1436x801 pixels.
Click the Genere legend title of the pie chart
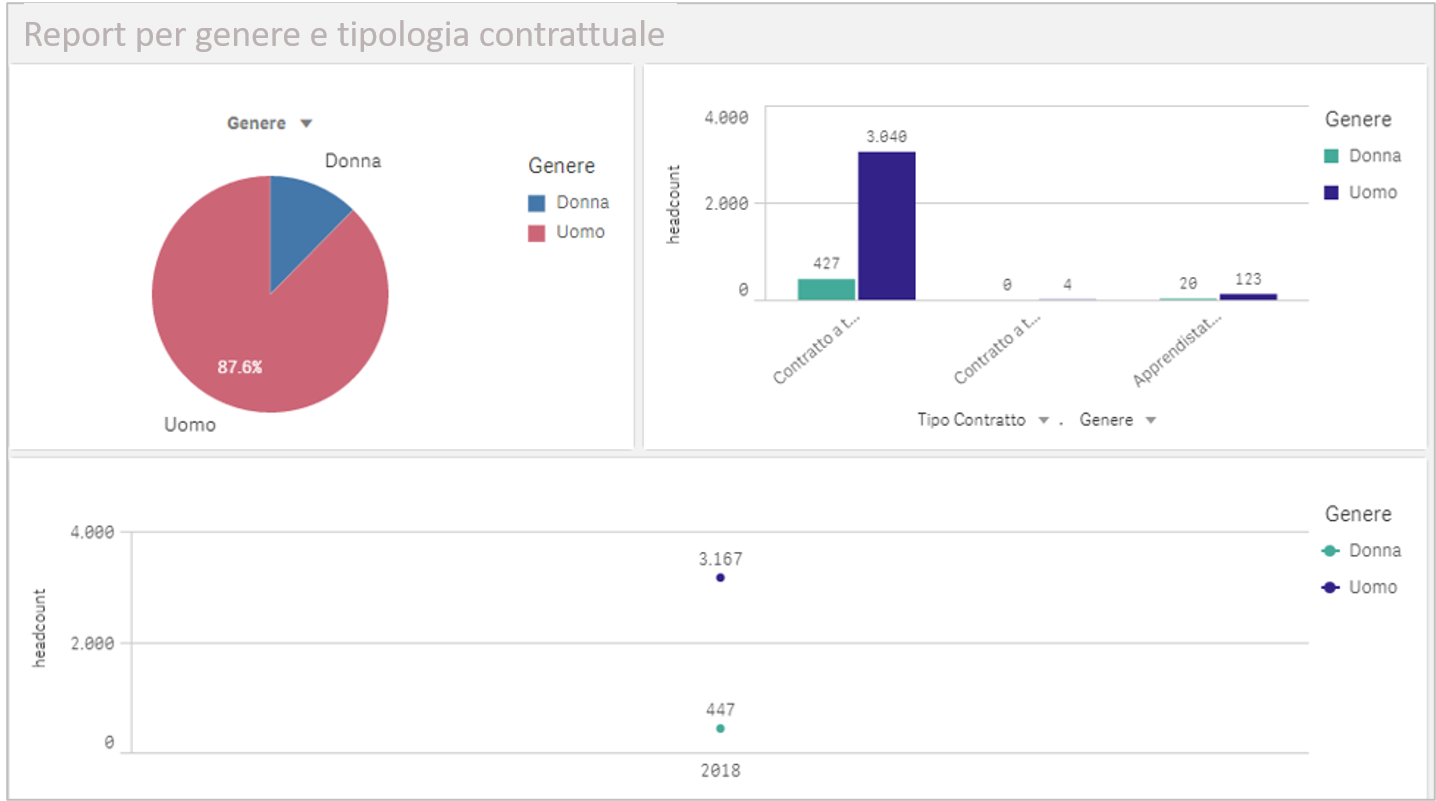pos(562,166)
